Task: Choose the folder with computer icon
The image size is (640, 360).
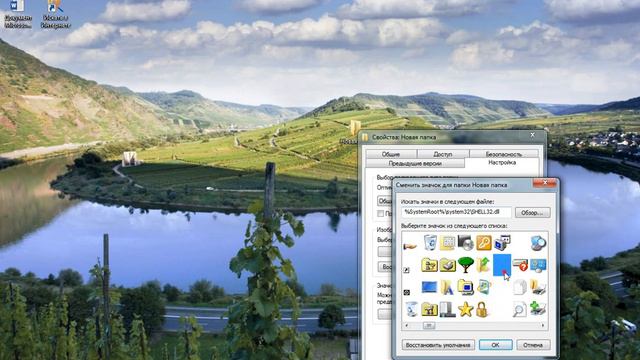Action: coord(465,287)
